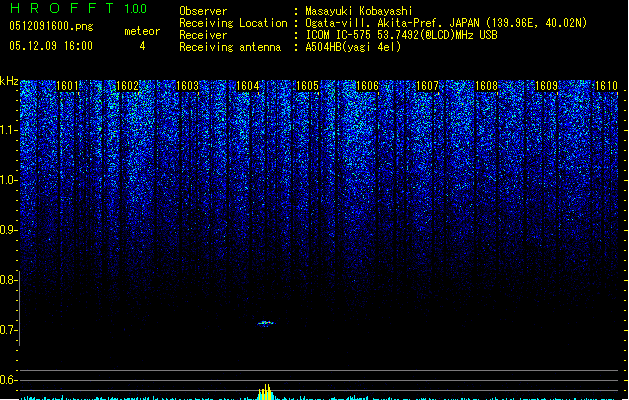The height and width of the screenshot is (400, 629).
Task: Click the 1601 time marker
Action: point(67,86)
